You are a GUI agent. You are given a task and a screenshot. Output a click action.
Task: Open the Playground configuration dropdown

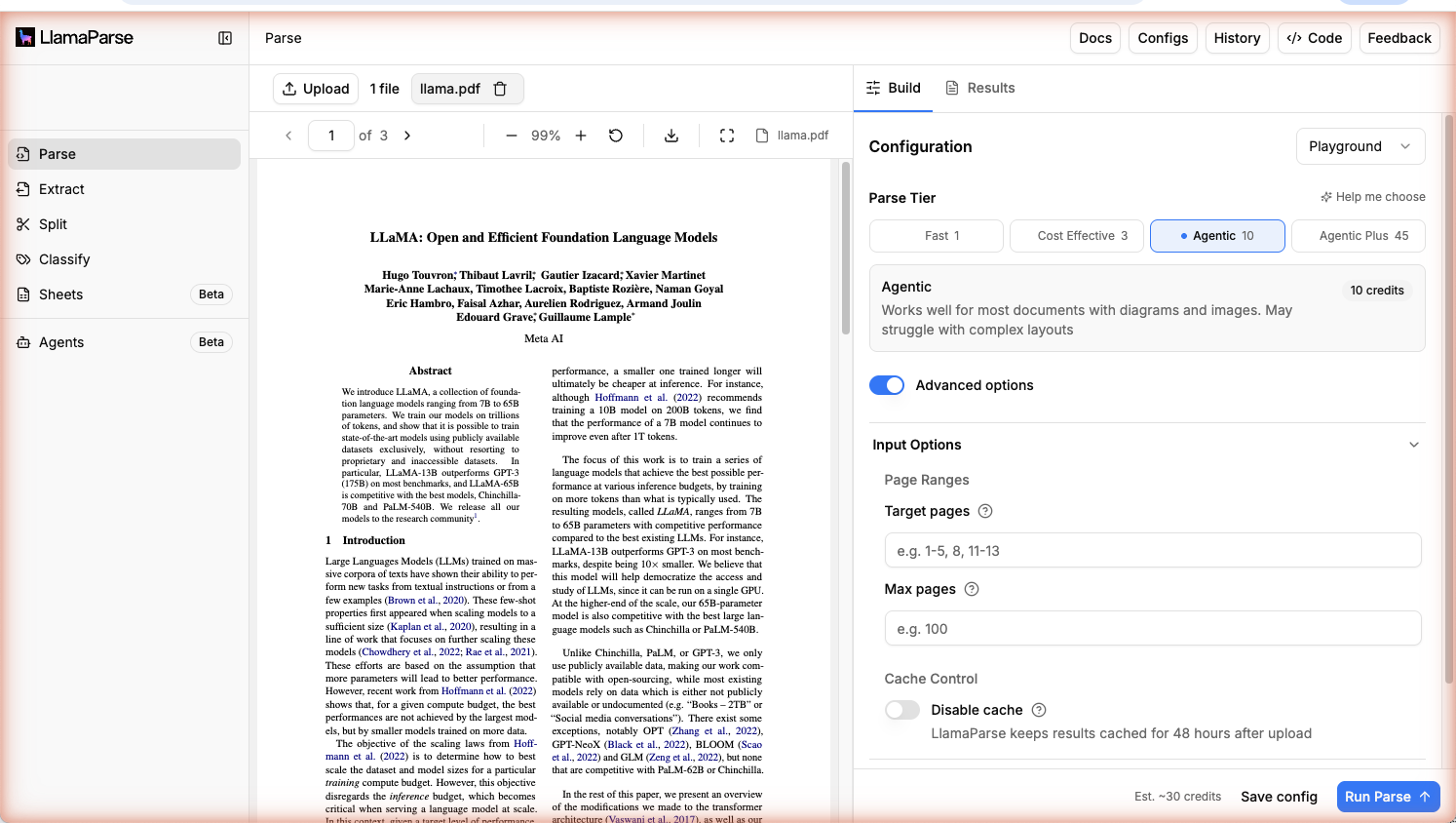(1360, 145)
